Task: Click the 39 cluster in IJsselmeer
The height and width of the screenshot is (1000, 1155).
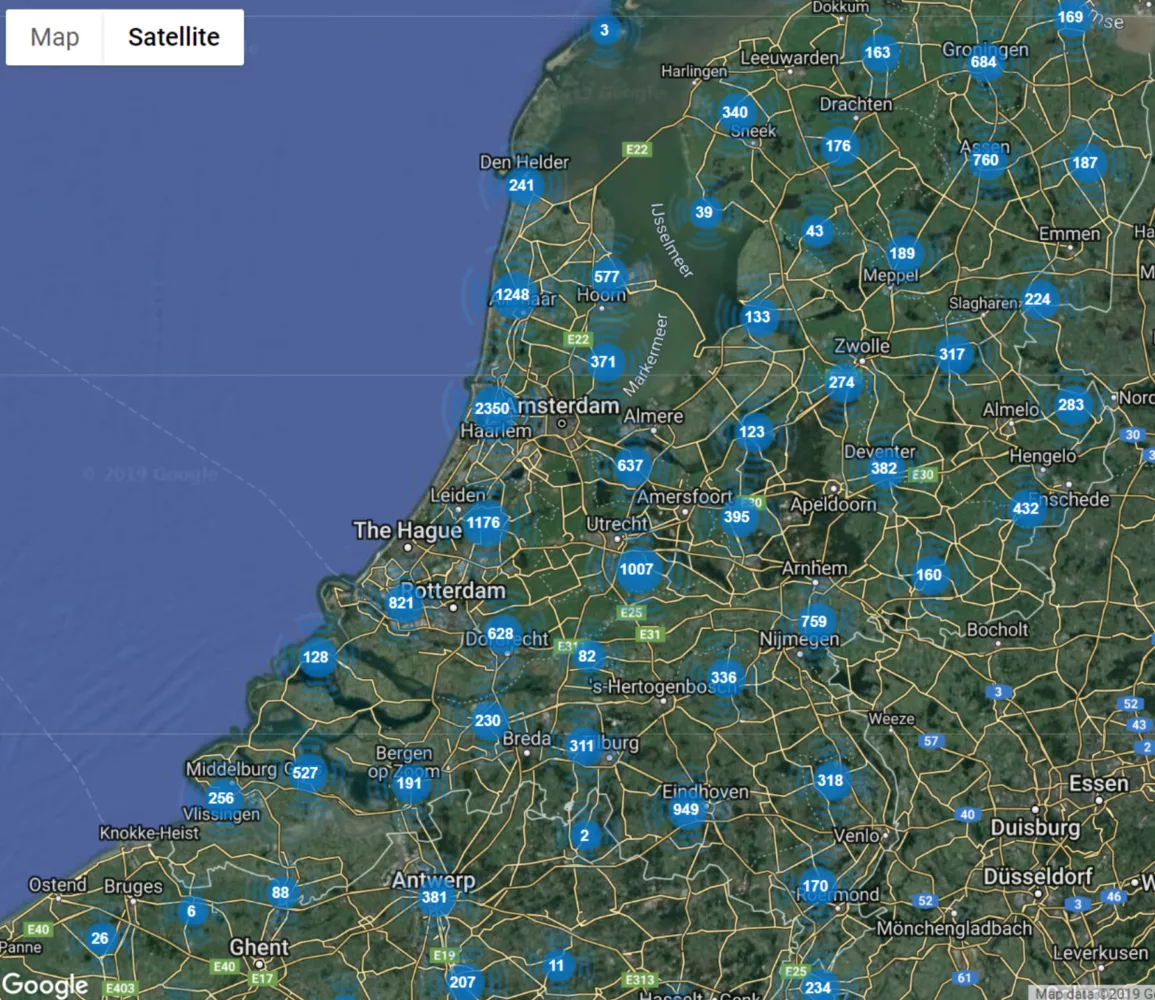Action: click(x=704, y=213)
